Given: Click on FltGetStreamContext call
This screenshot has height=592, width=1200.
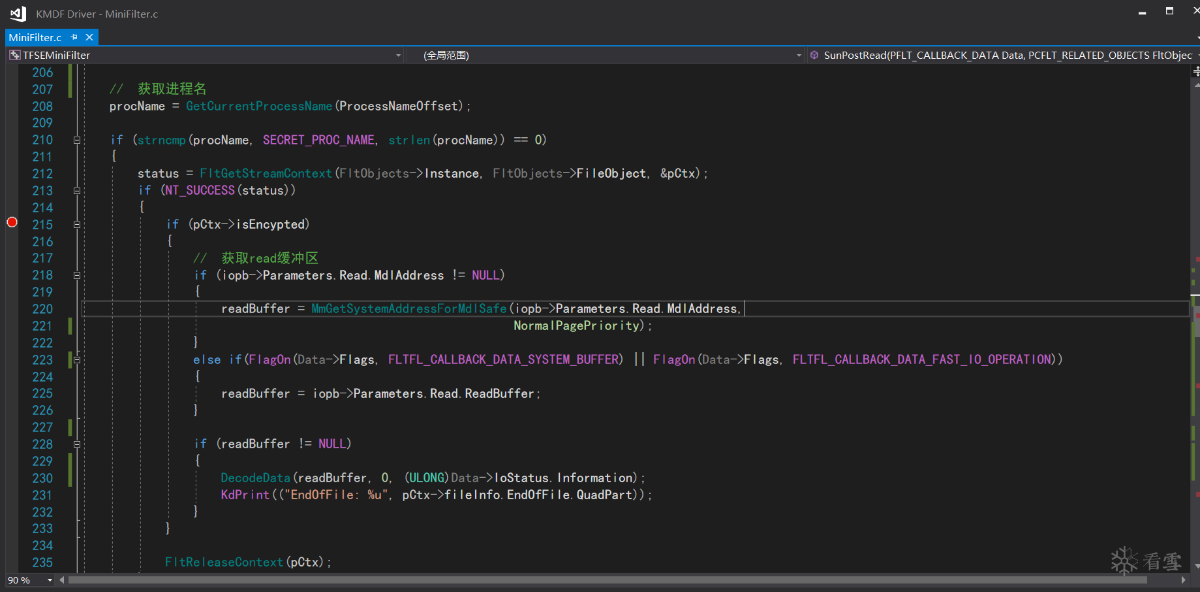Looking at the screenshot, I should coord(266,173).
